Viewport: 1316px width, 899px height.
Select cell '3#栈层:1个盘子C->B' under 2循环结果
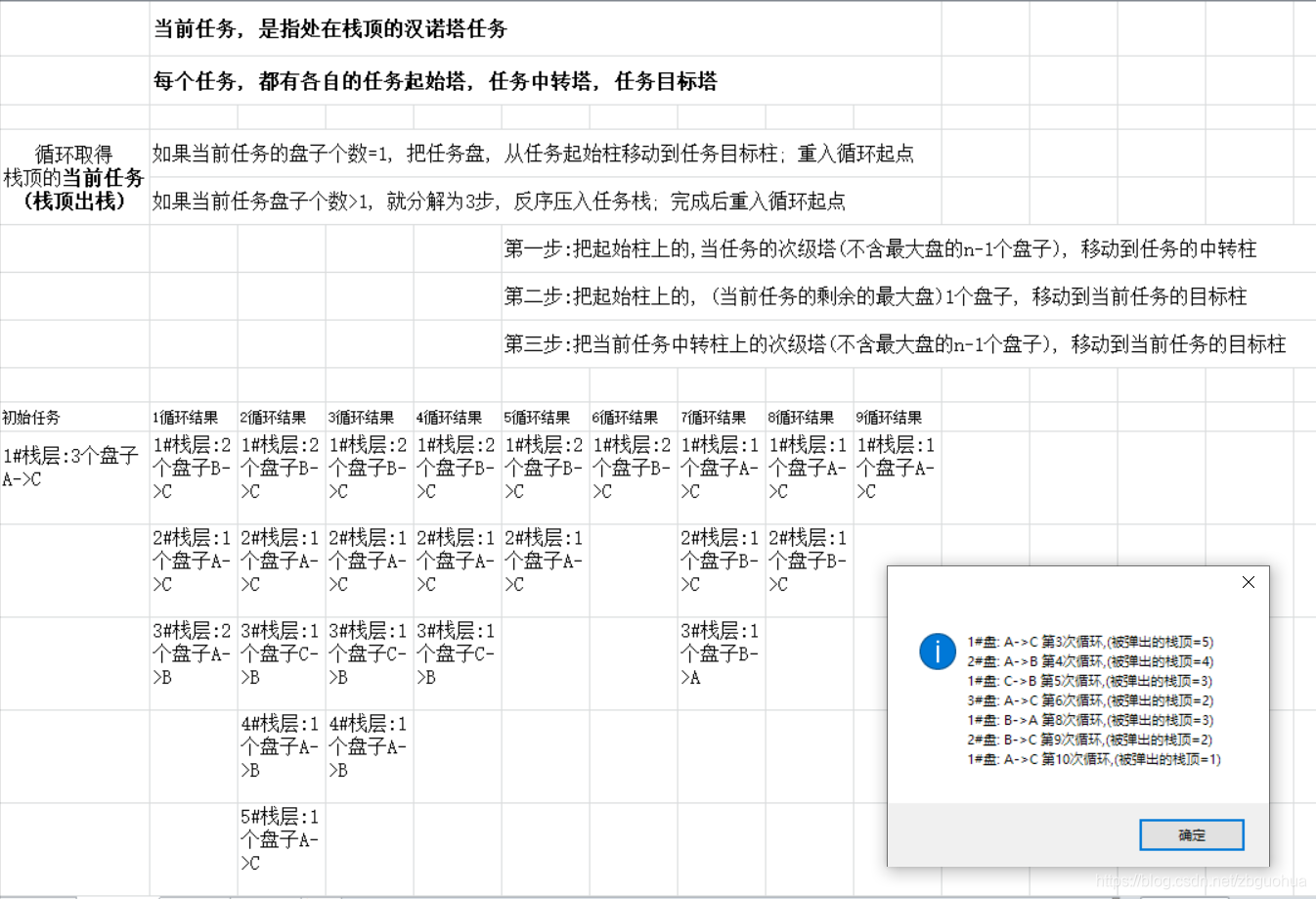pos(282,663)
